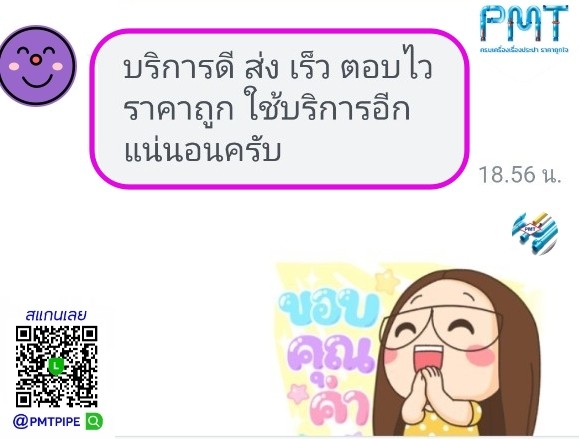Screen dimensions: 579x439
Task: Select the purple คุณ word on sticker
Action: pos(332,354)
